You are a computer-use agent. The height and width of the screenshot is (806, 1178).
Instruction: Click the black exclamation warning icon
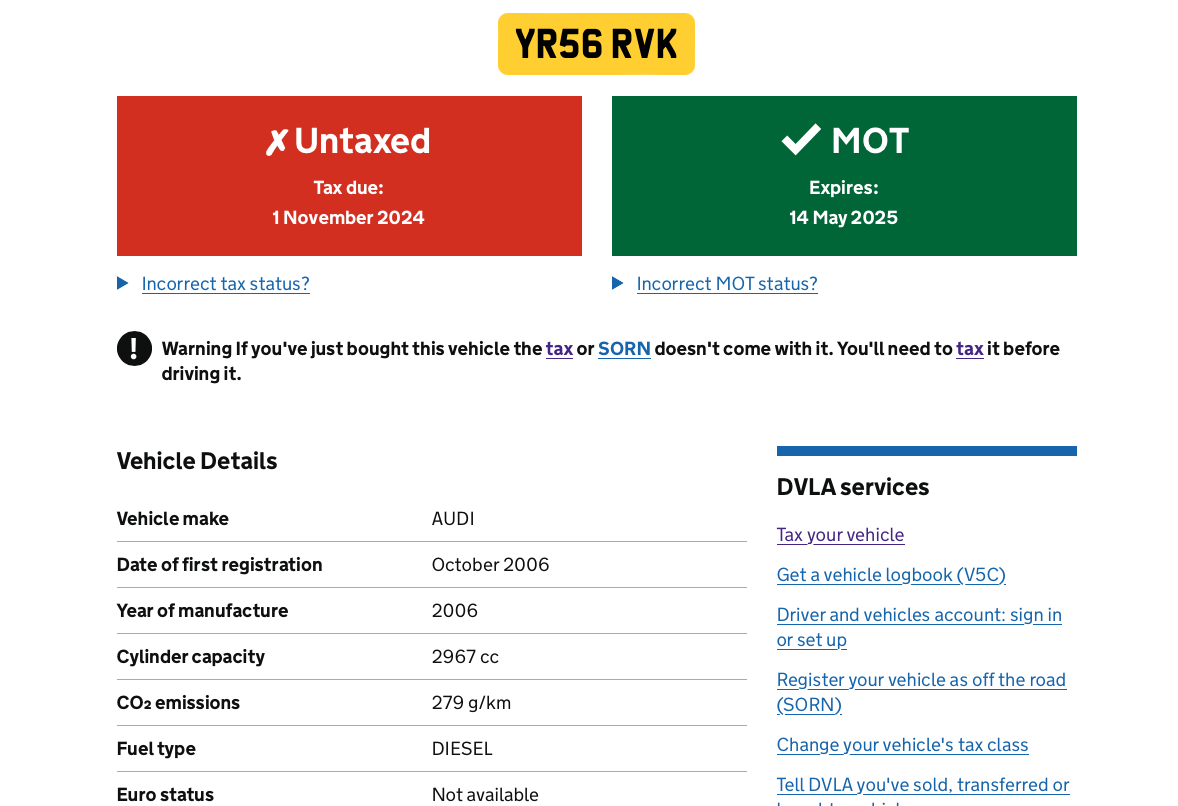[x=134, y=349]
